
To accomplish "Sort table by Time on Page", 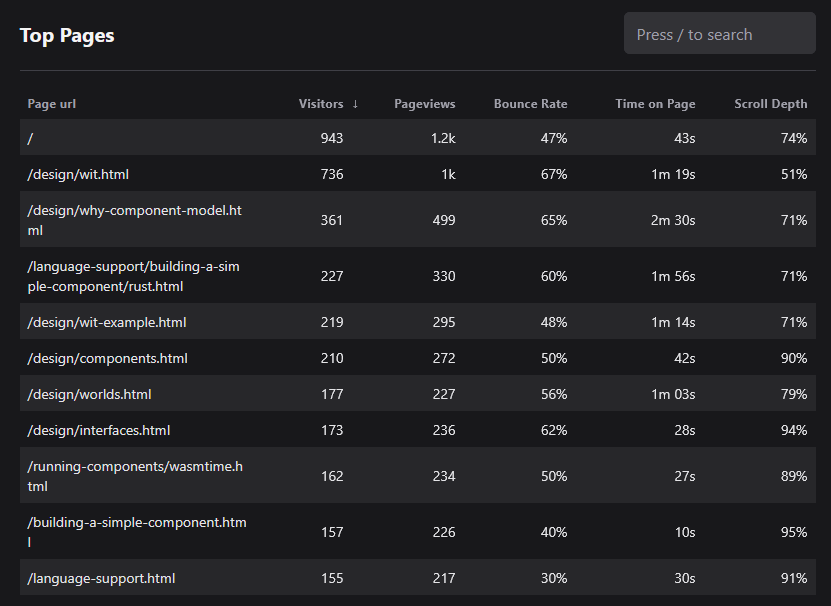I will (x=655, y=104).
